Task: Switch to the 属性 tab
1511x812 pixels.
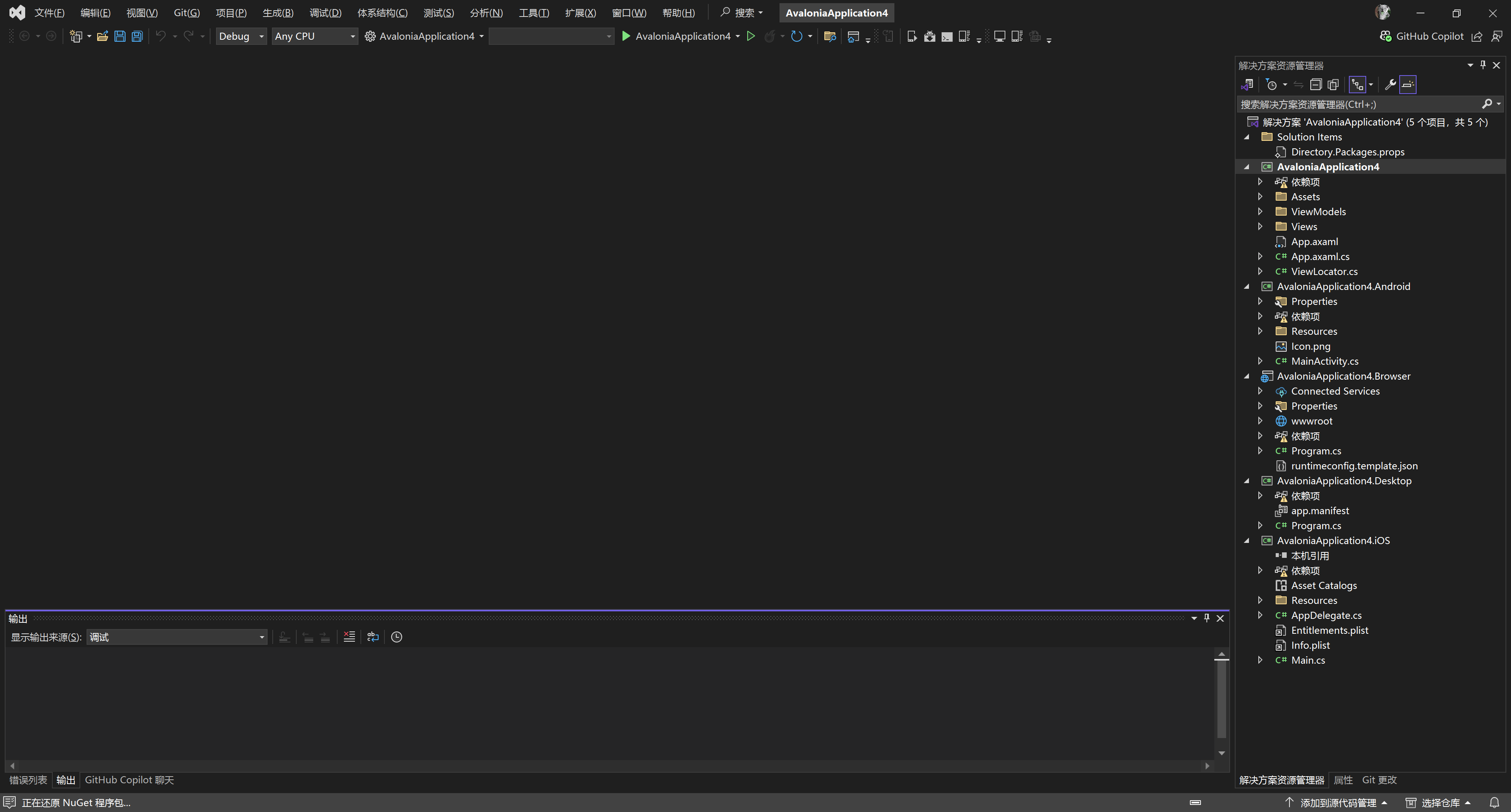Action: coord(1343,780)
